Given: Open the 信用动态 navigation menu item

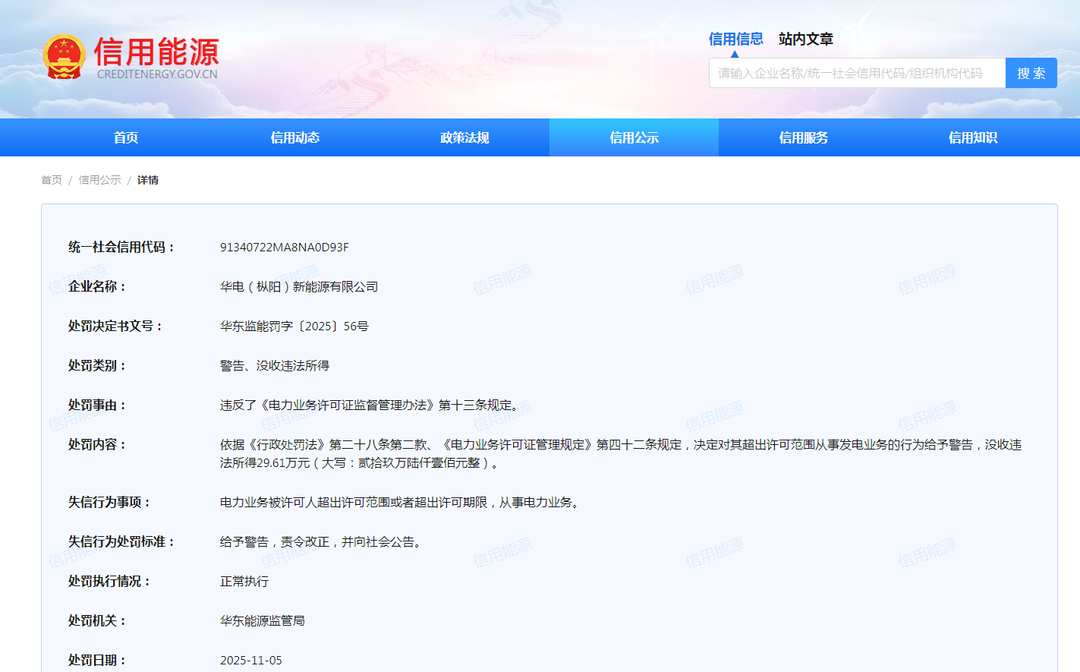Looking at the screenshot, I should (x=295, y=138).
